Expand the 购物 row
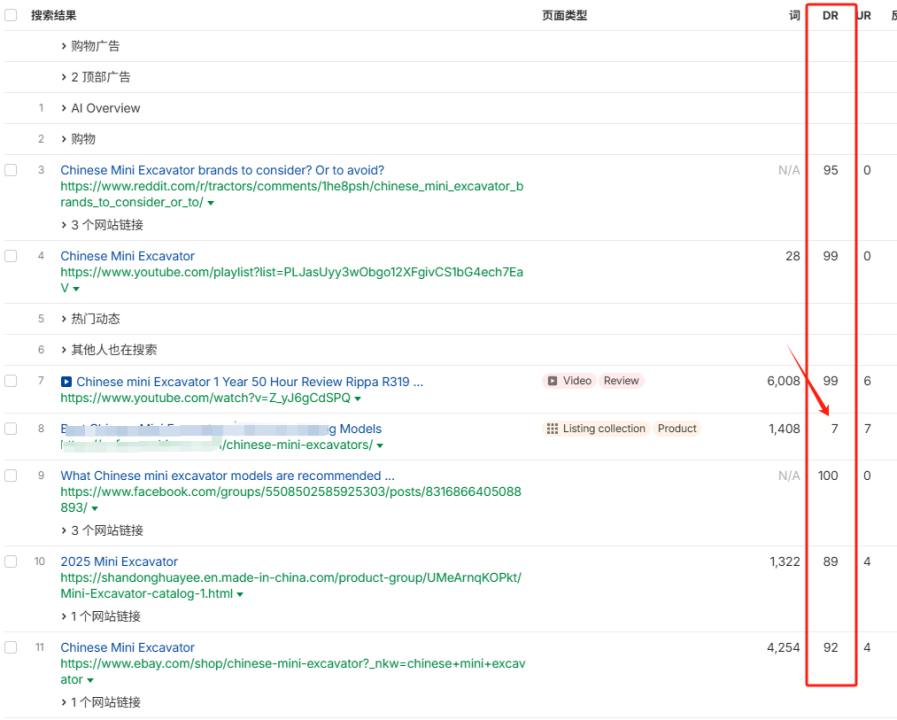 pyautogui.click(x=78, y=139)
